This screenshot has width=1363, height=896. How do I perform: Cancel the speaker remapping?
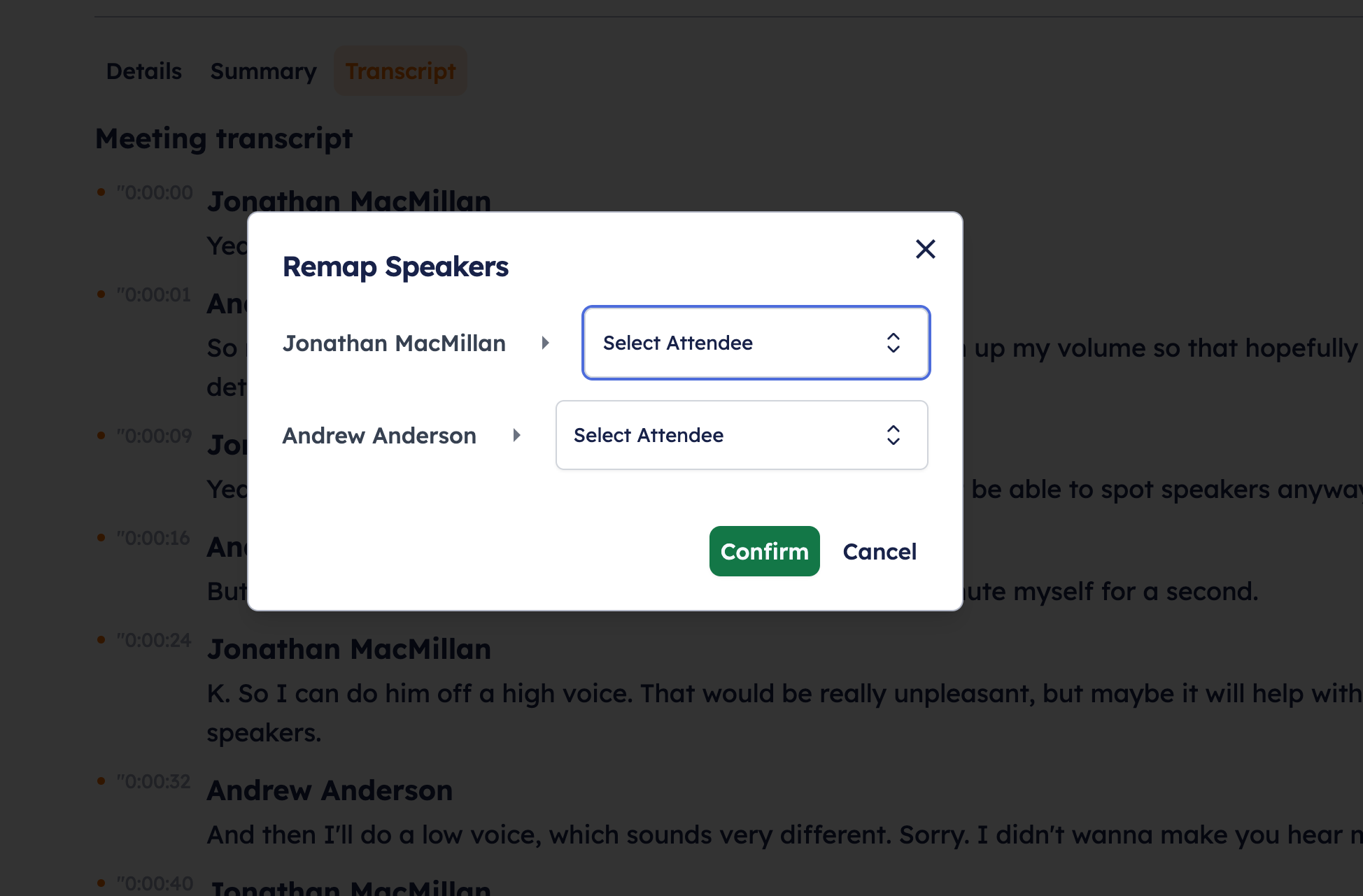pyautogui.click(x=879, y=551)
